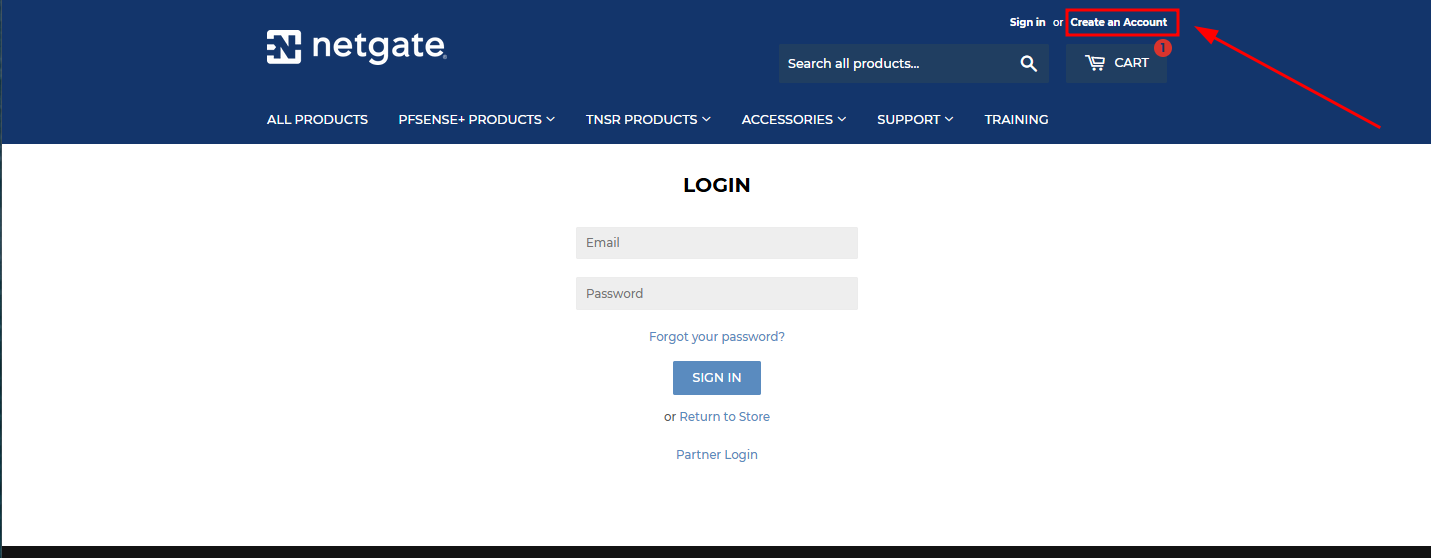
Task: Open the TNSR Products menu
Action: pos(648,119)
